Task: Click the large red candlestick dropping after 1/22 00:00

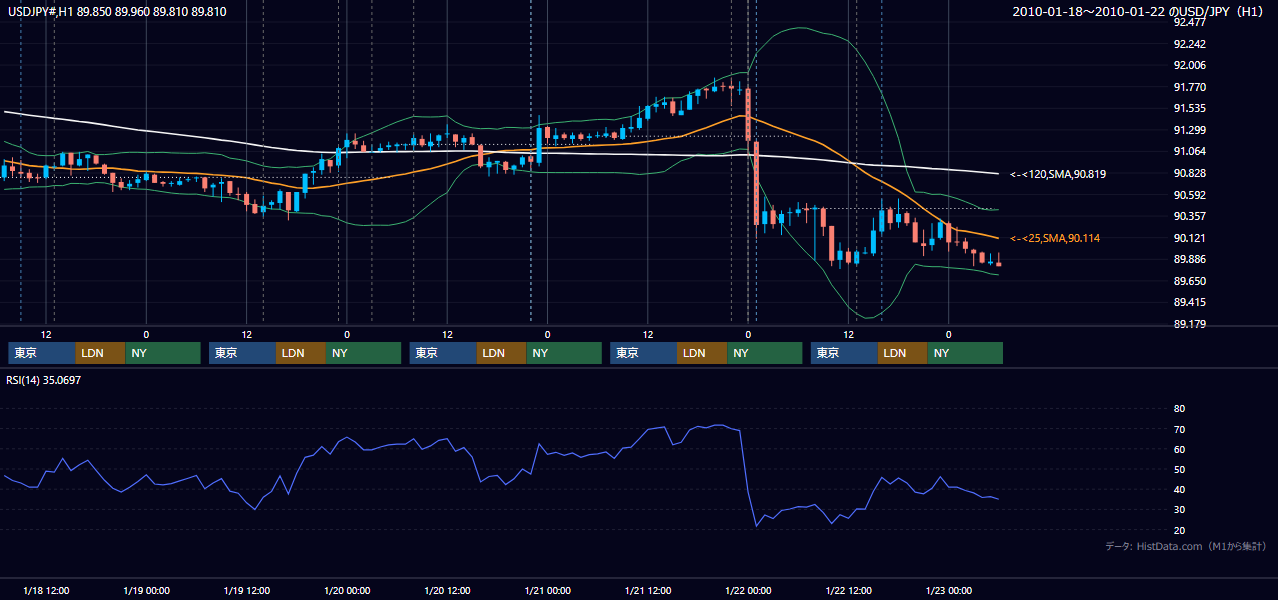Action: pos(756,183)
